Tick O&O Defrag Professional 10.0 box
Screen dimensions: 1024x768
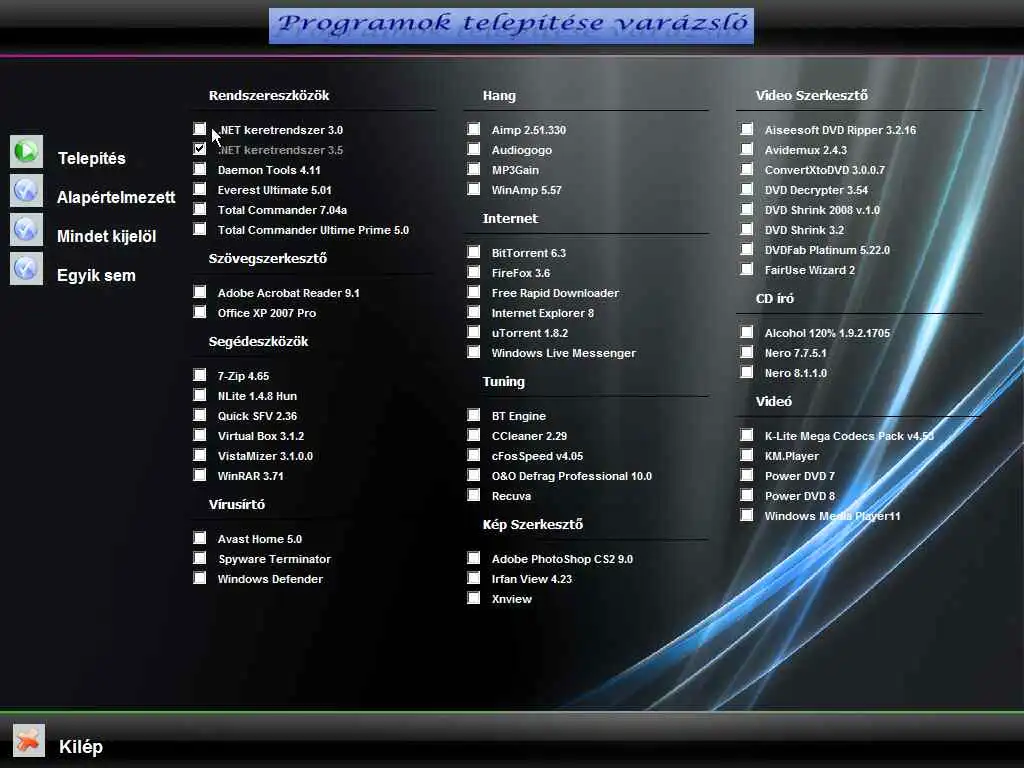pyautogui.click(x=474, y=475)
